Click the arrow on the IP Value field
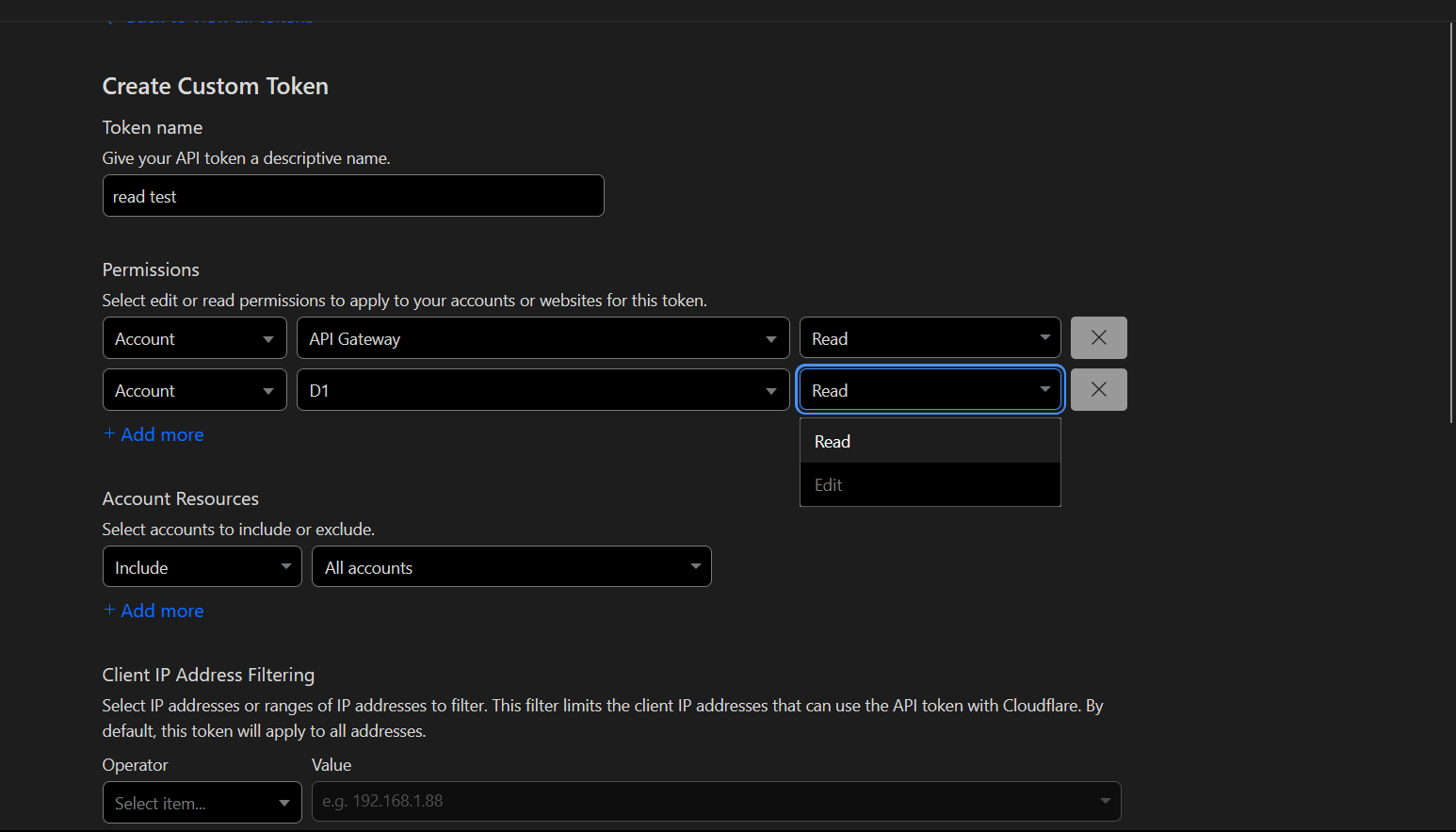 coord(1105,802)
